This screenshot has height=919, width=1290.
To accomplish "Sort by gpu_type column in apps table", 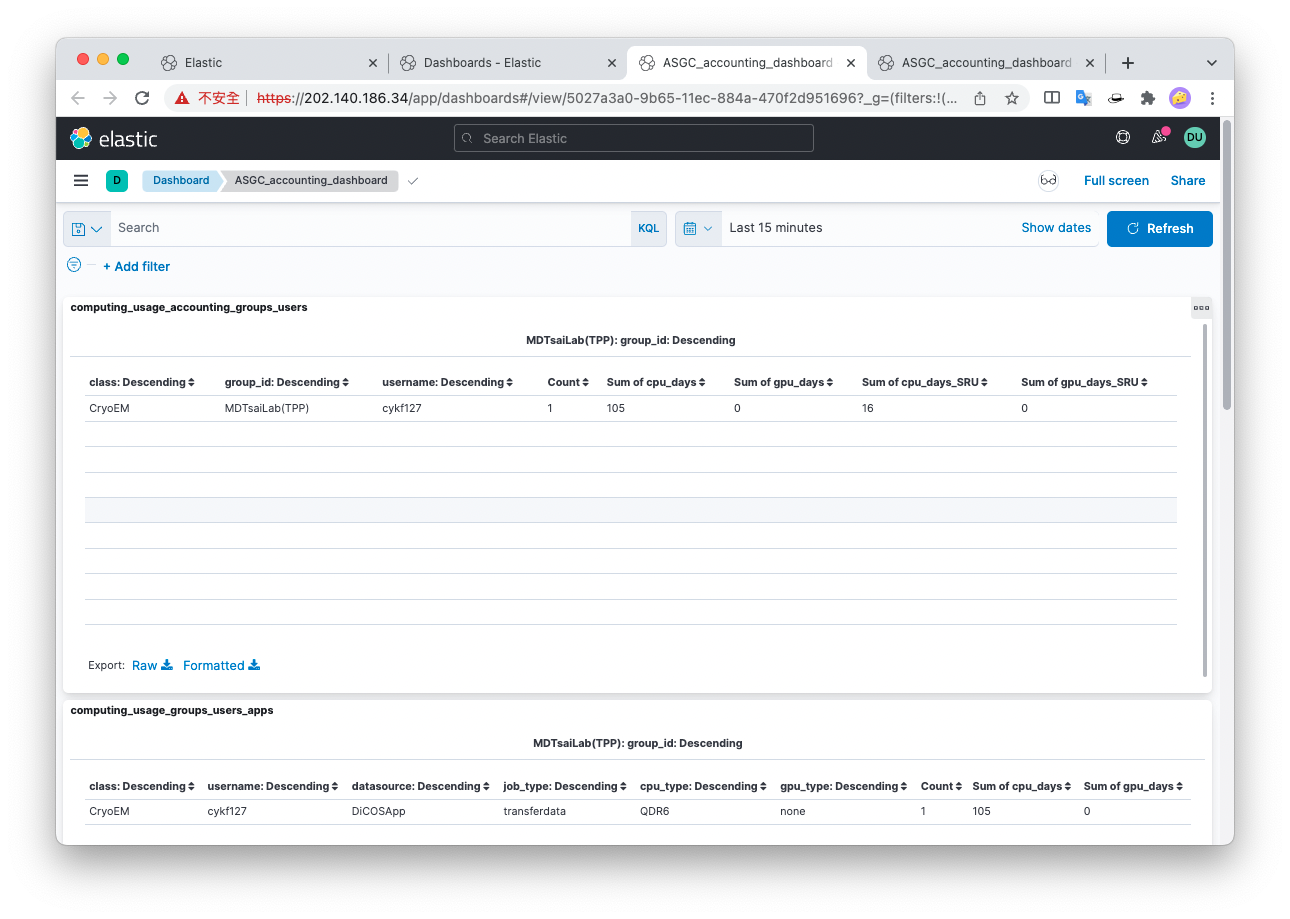I will (x=844, y=786).
